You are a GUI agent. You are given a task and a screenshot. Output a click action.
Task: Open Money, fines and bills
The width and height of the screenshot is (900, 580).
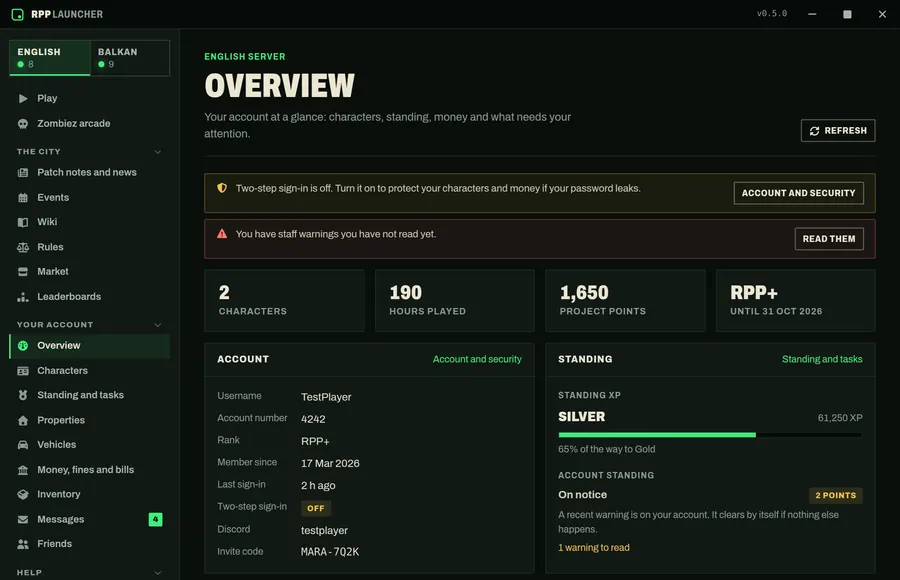click(90, 470)
